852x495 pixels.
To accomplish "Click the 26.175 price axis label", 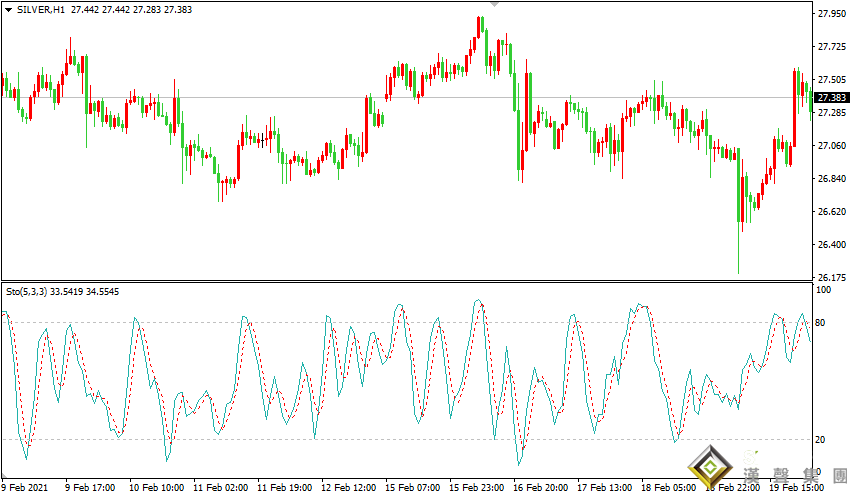I will click(x=832, y=277).
